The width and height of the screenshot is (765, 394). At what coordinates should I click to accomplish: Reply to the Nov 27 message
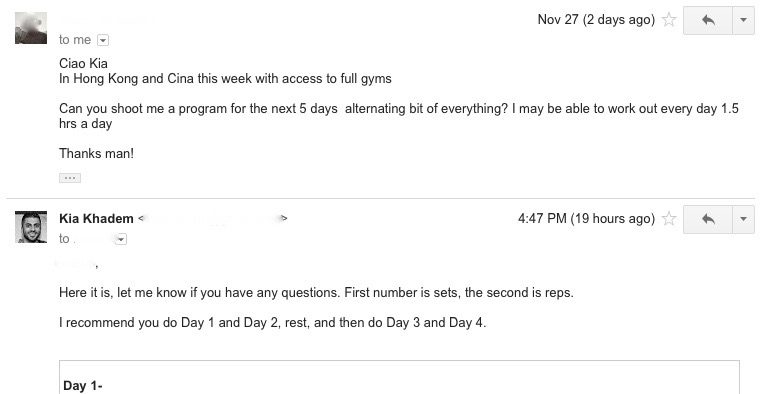coord(708,20)
